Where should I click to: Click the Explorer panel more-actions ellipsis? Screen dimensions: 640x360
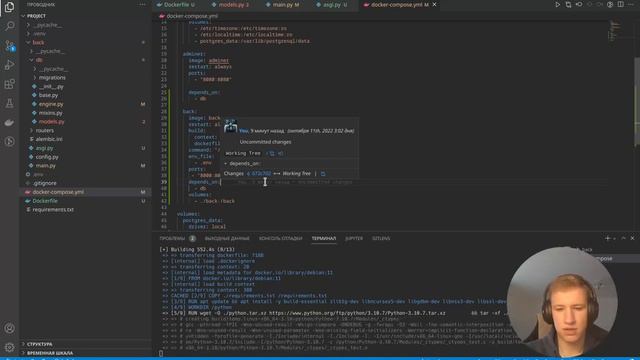pos(142,4)
